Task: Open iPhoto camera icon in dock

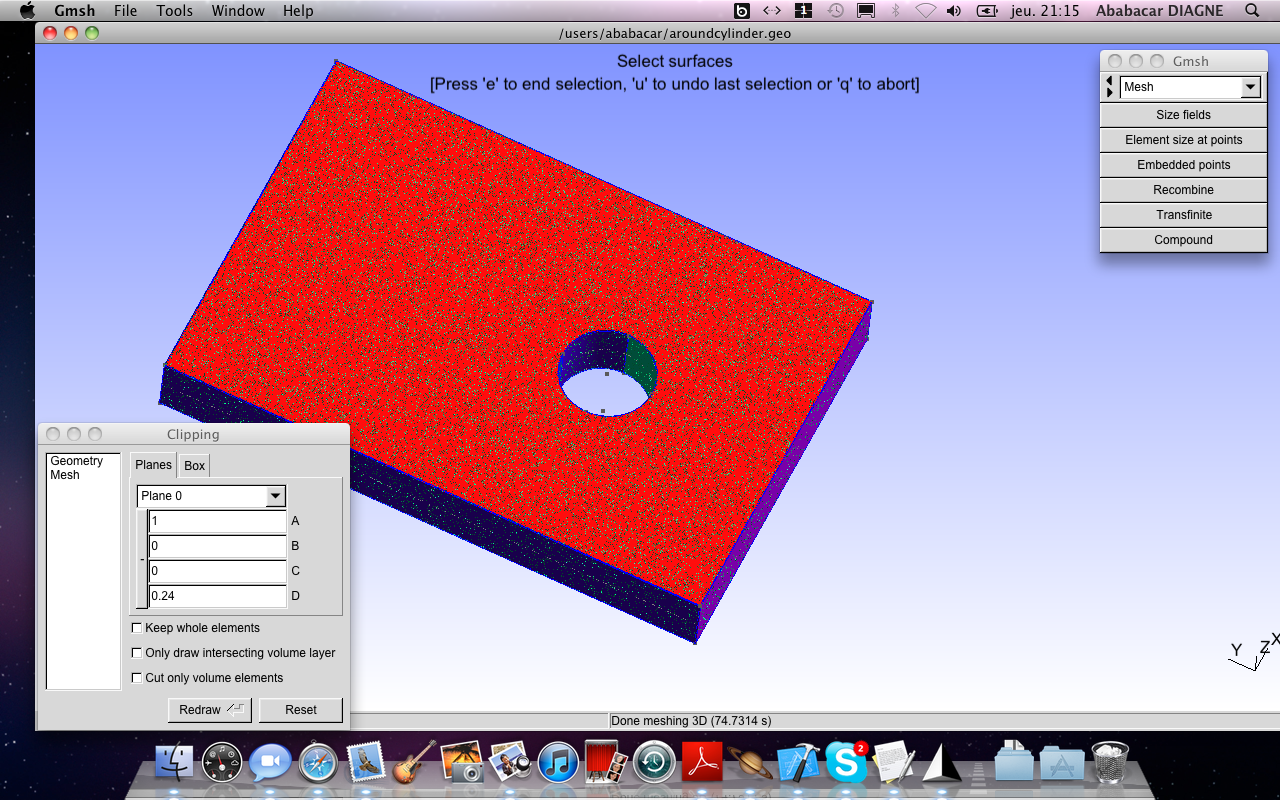Action: [462, 763]
